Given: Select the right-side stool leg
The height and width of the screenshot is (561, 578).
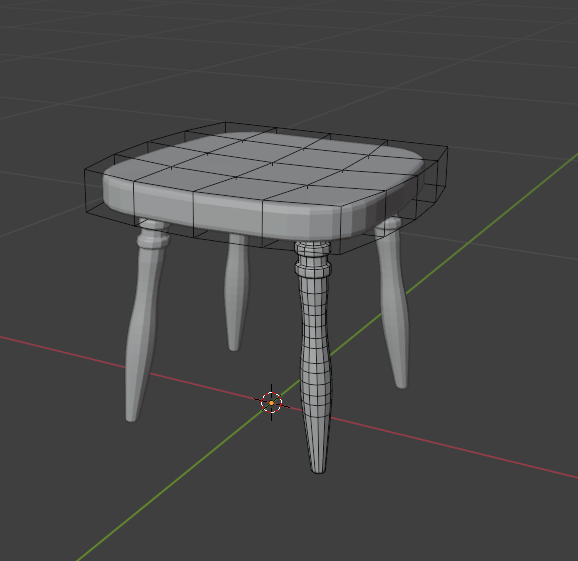Looking at the screenshot, I should point(392,302).
